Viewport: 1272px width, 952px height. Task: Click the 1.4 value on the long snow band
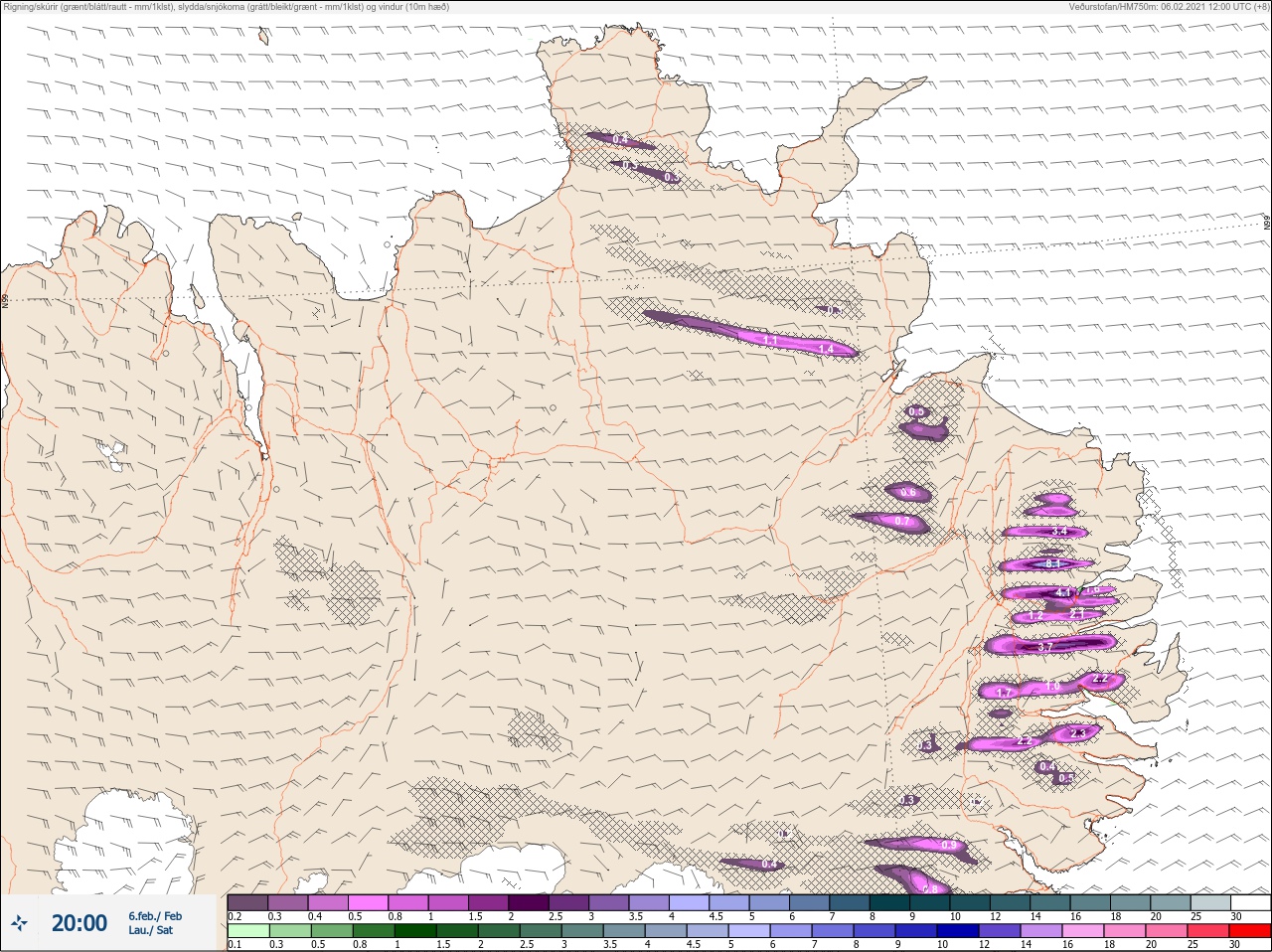825,349
